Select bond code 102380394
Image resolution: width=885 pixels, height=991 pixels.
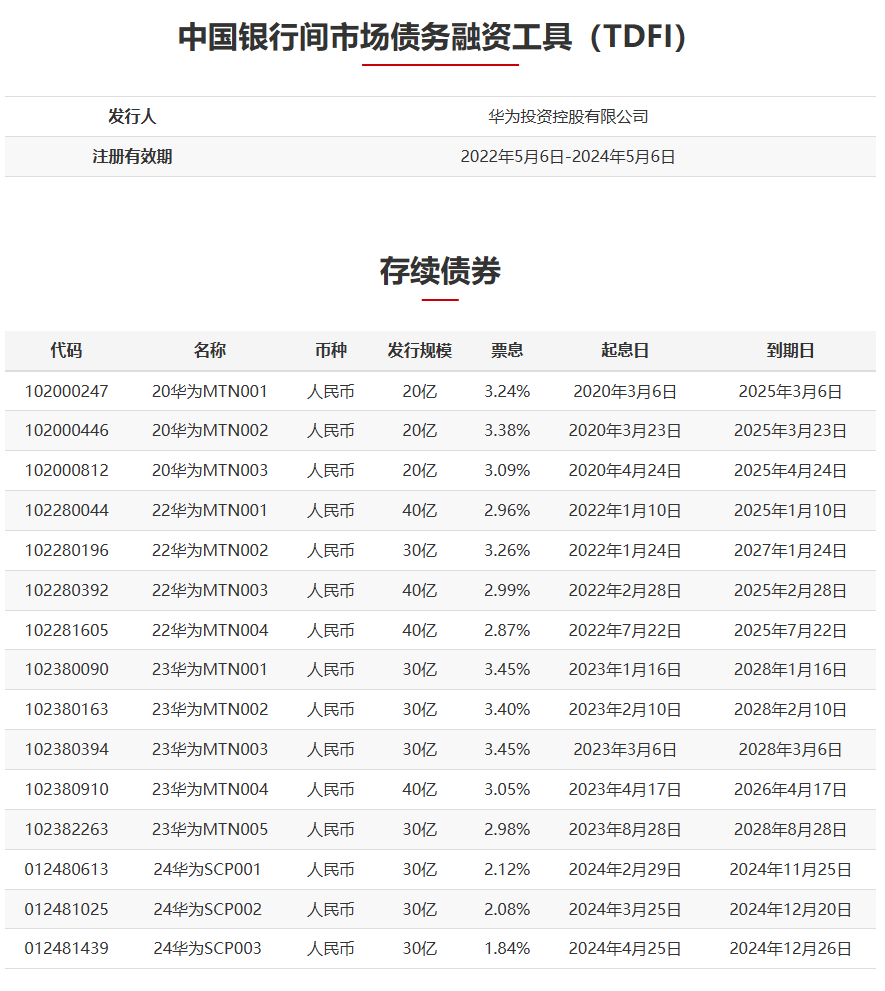point(66,750)
